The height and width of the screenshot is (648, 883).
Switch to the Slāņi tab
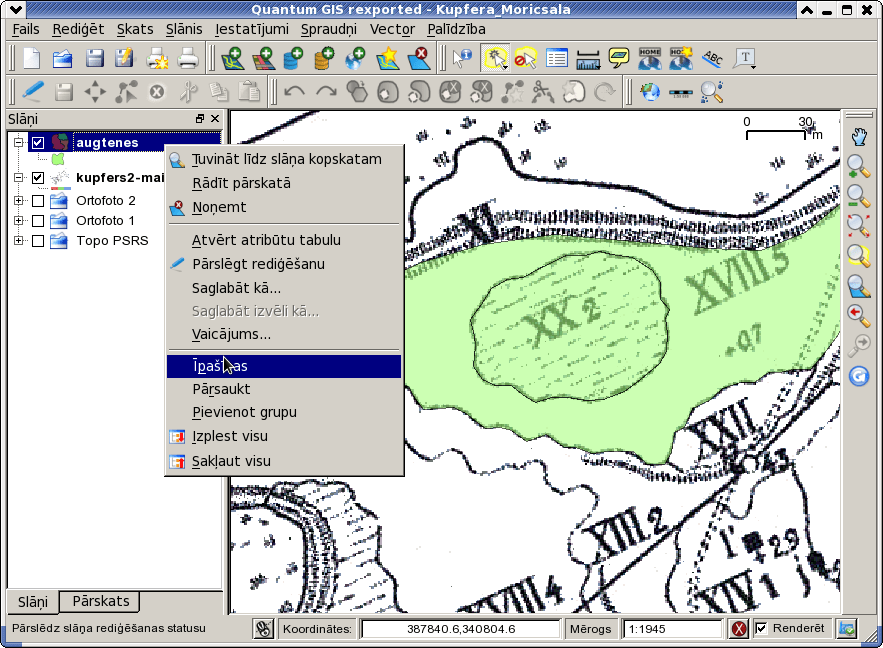coord(33,602)
